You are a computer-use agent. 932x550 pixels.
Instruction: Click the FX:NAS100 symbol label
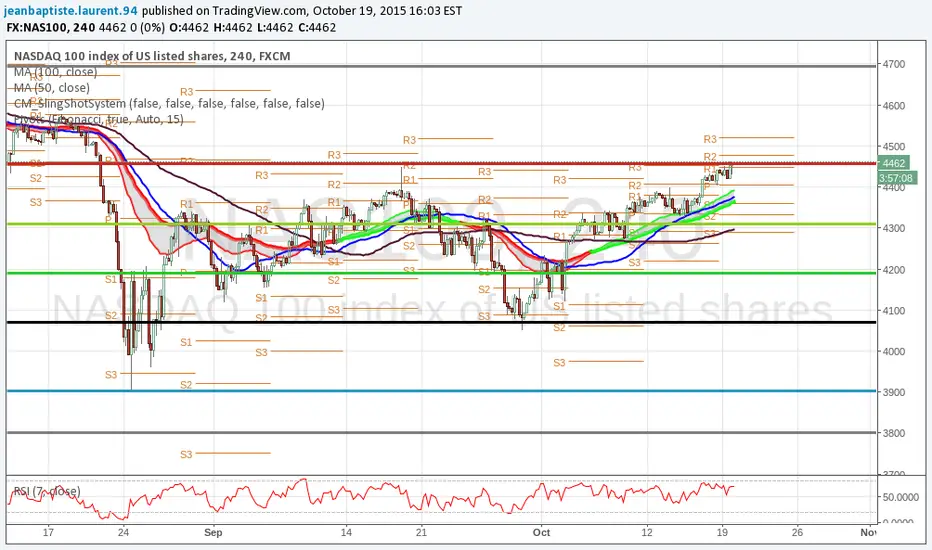pyautogui.click(x=37, y=27)
